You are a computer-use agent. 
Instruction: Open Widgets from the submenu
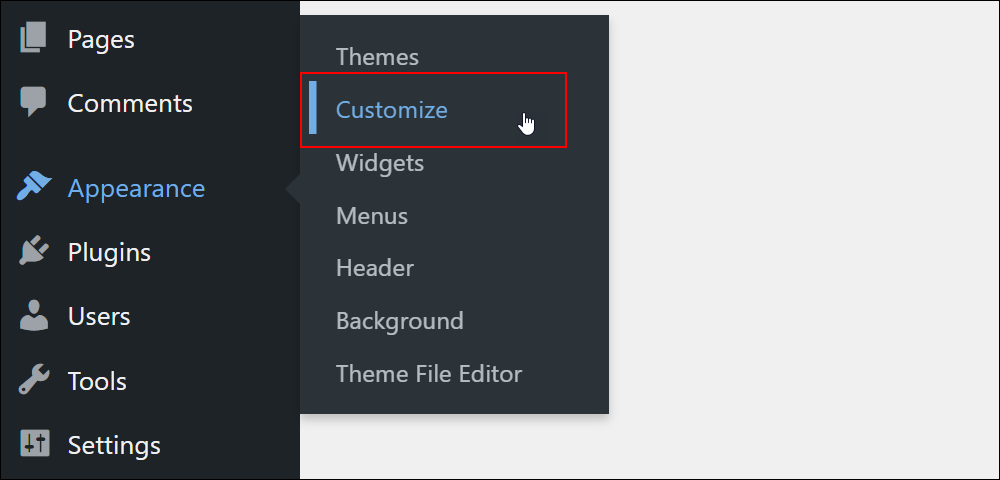click(x=380, y=164)
